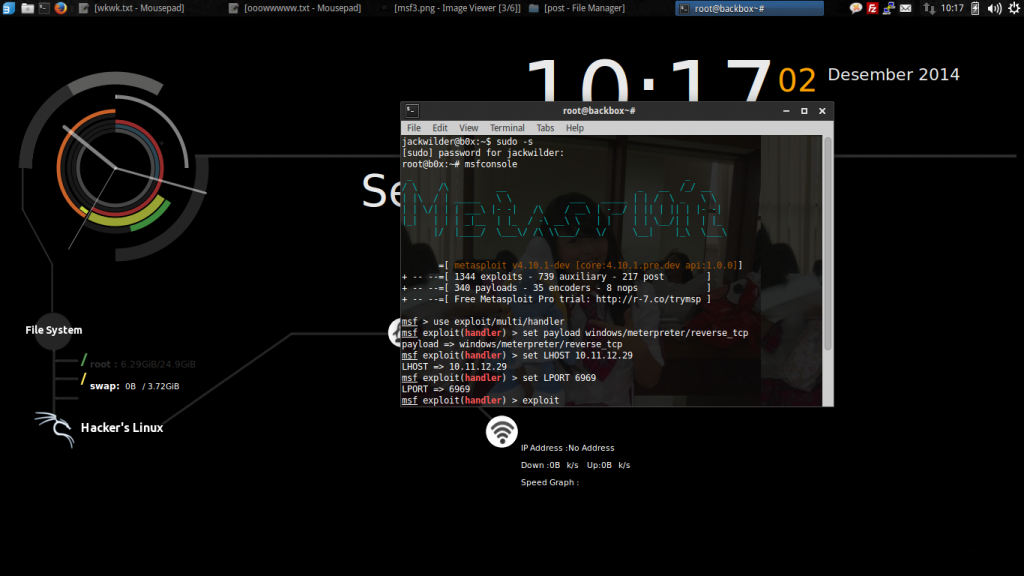This screenshot has width=1024, height=576.
Task: Click the 'swap: 0B / 3.72GiB' text
Action: 134,386
